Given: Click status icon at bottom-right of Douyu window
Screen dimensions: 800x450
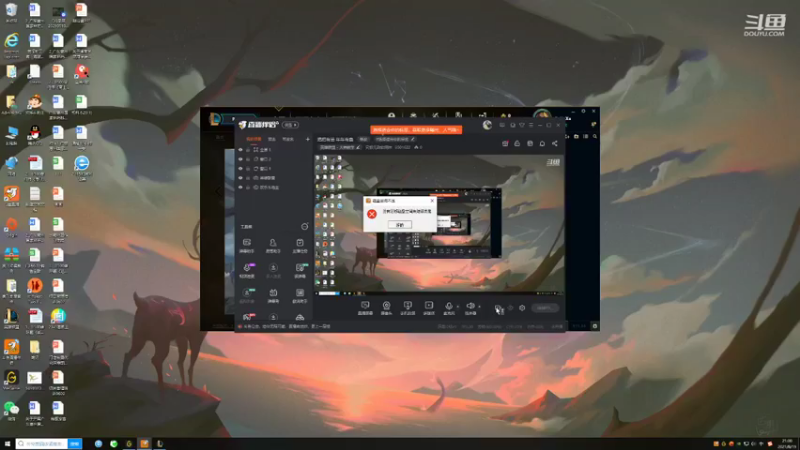Looking at the screenshot, I should click(595, 326).
